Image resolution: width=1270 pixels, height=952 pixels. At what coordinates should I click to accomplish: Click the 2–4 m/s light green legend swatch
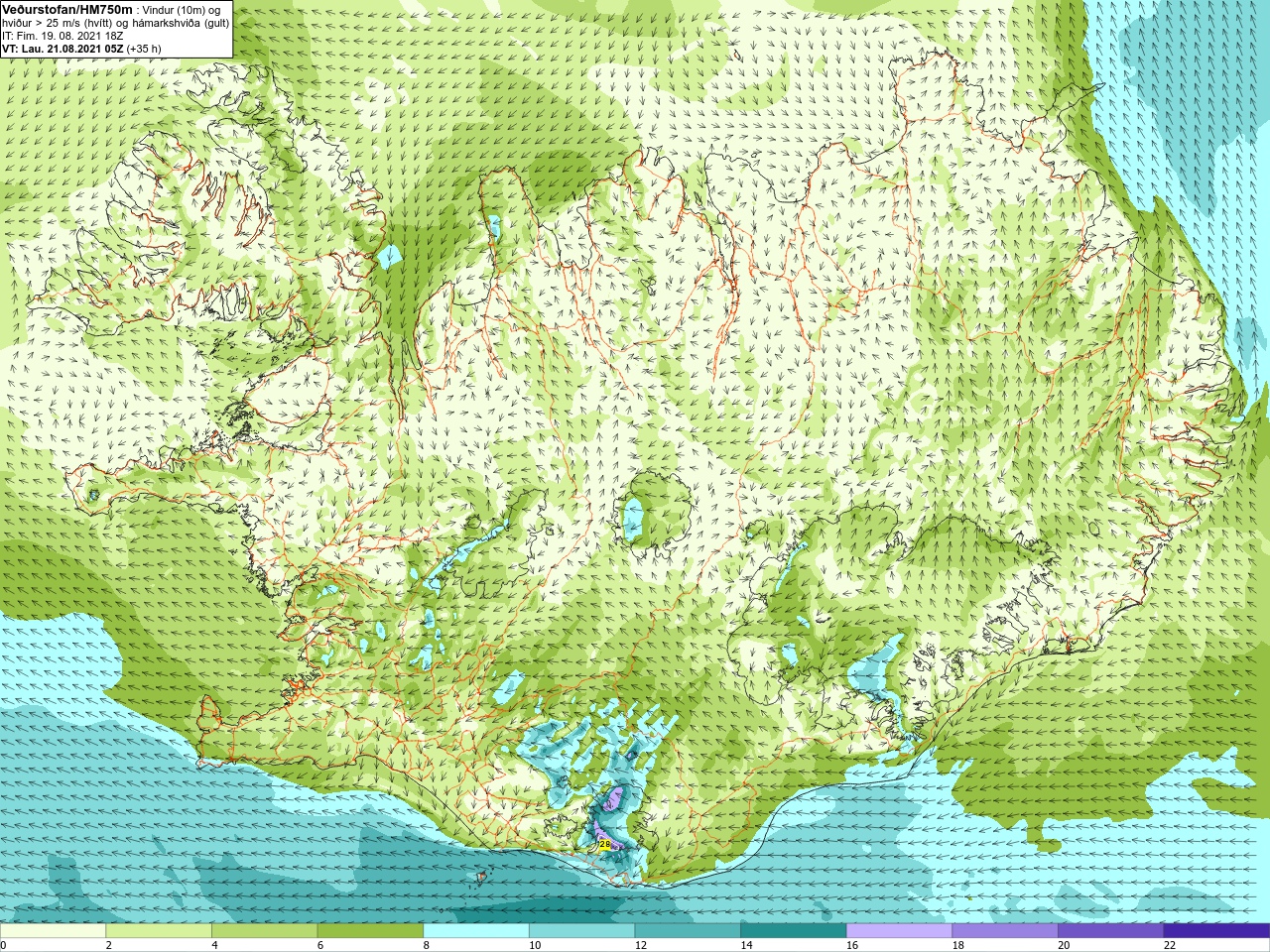point(159,931)
